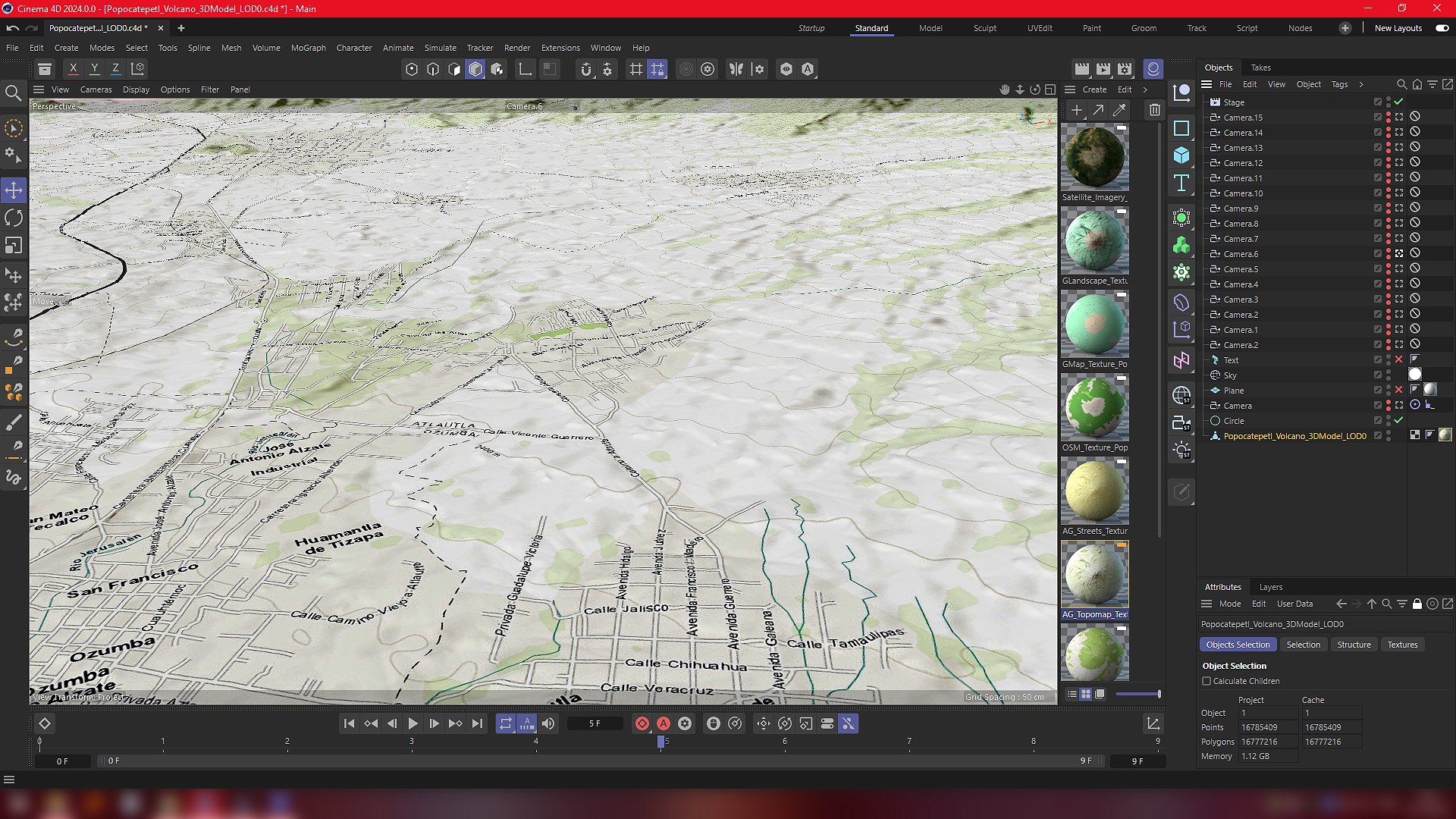Toggle the X axis lock

pos(73,69)
